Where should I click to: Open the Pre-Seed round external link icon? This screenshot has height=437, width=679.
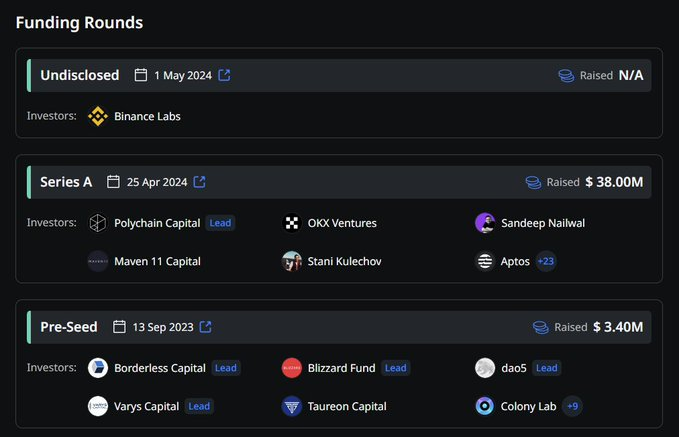pyautogui.click(x=206, y=327)
